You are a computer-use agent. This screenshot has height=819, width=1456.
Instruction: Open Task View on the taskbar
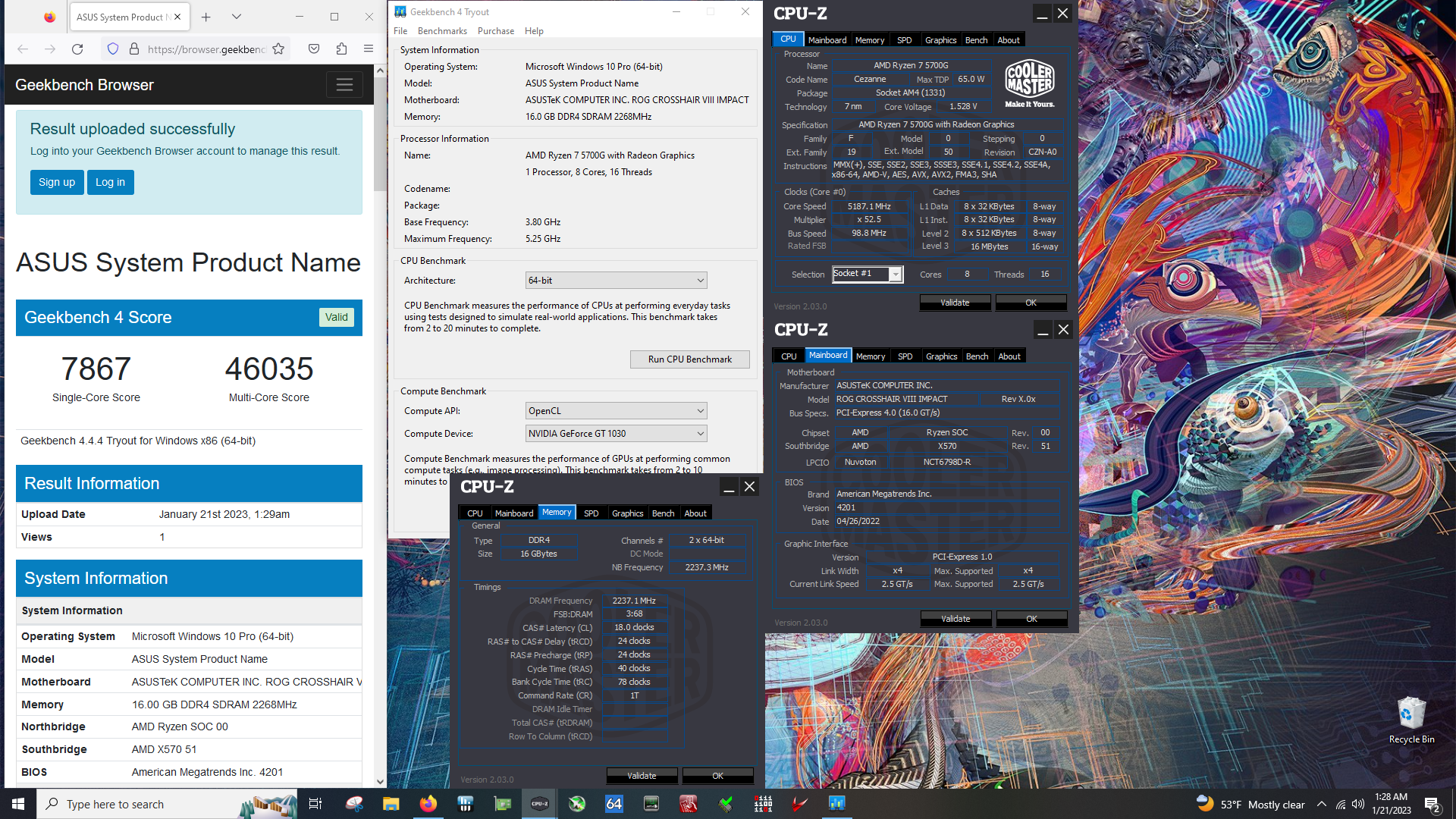[x=315, y=804]
